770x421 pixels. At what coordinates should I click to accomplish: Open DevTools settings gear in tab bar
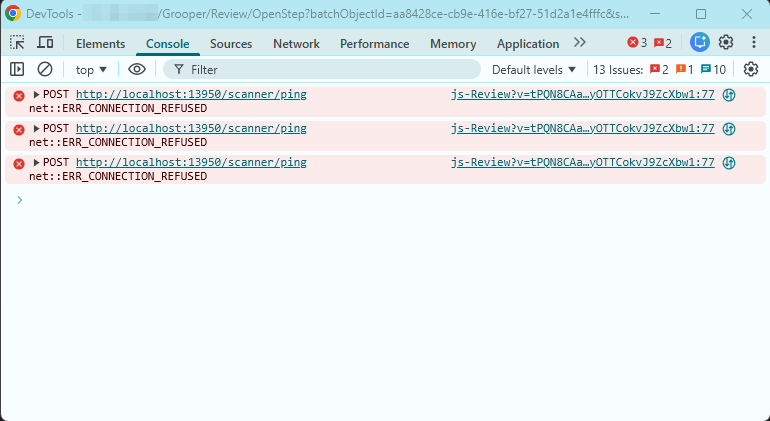coord(726,43)
